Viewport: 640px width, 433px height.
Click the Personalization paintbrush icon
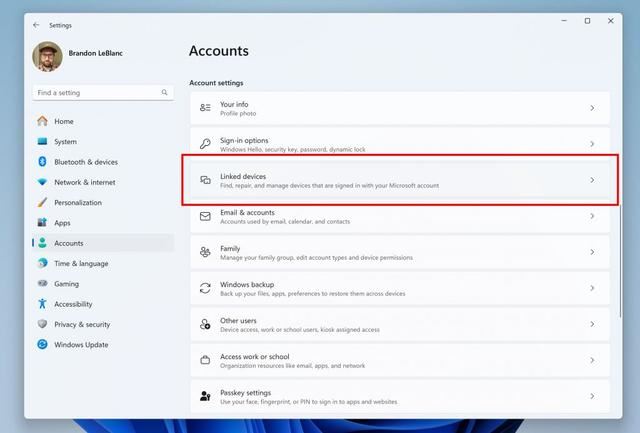point(42,202)
